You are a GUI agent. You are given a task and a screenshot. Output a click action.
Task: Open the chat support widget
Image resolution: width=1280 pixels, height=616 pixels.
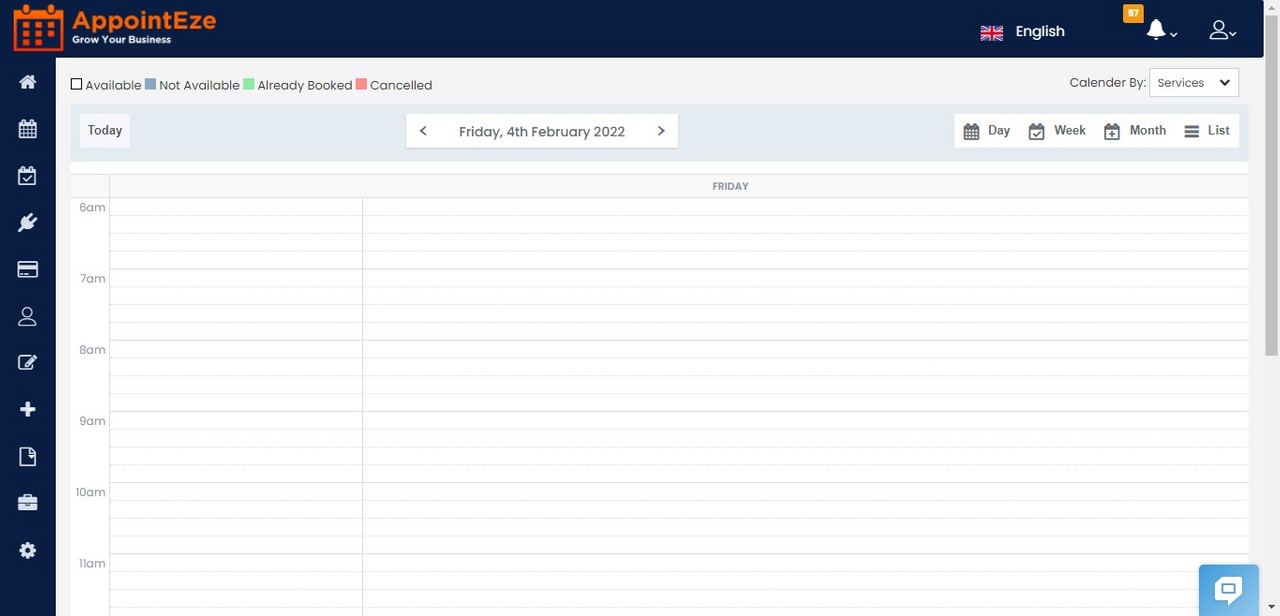pos(1229,590)
